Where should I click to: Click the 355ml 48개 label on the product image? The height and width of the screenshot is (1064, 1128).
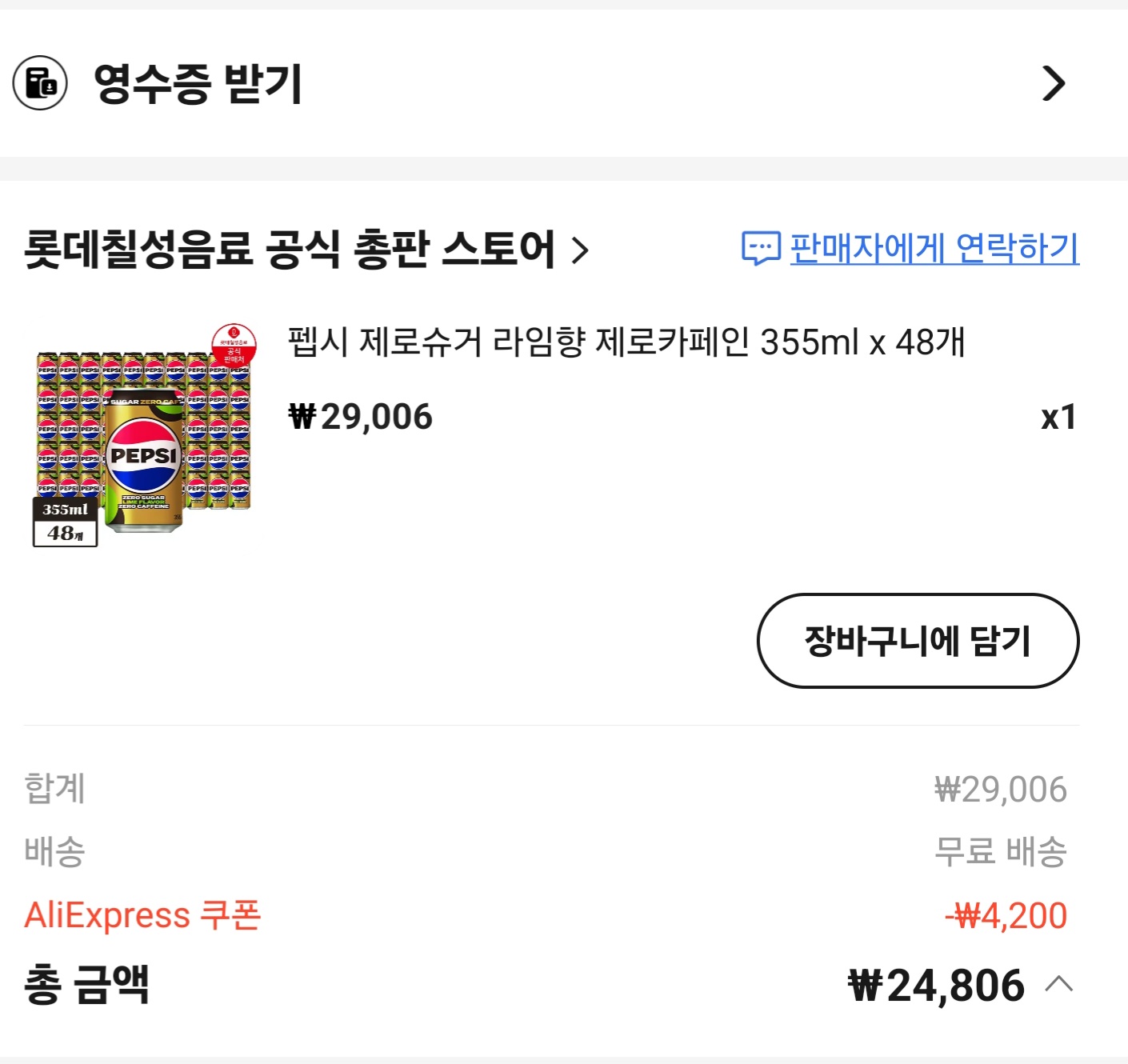pos(66,522)
